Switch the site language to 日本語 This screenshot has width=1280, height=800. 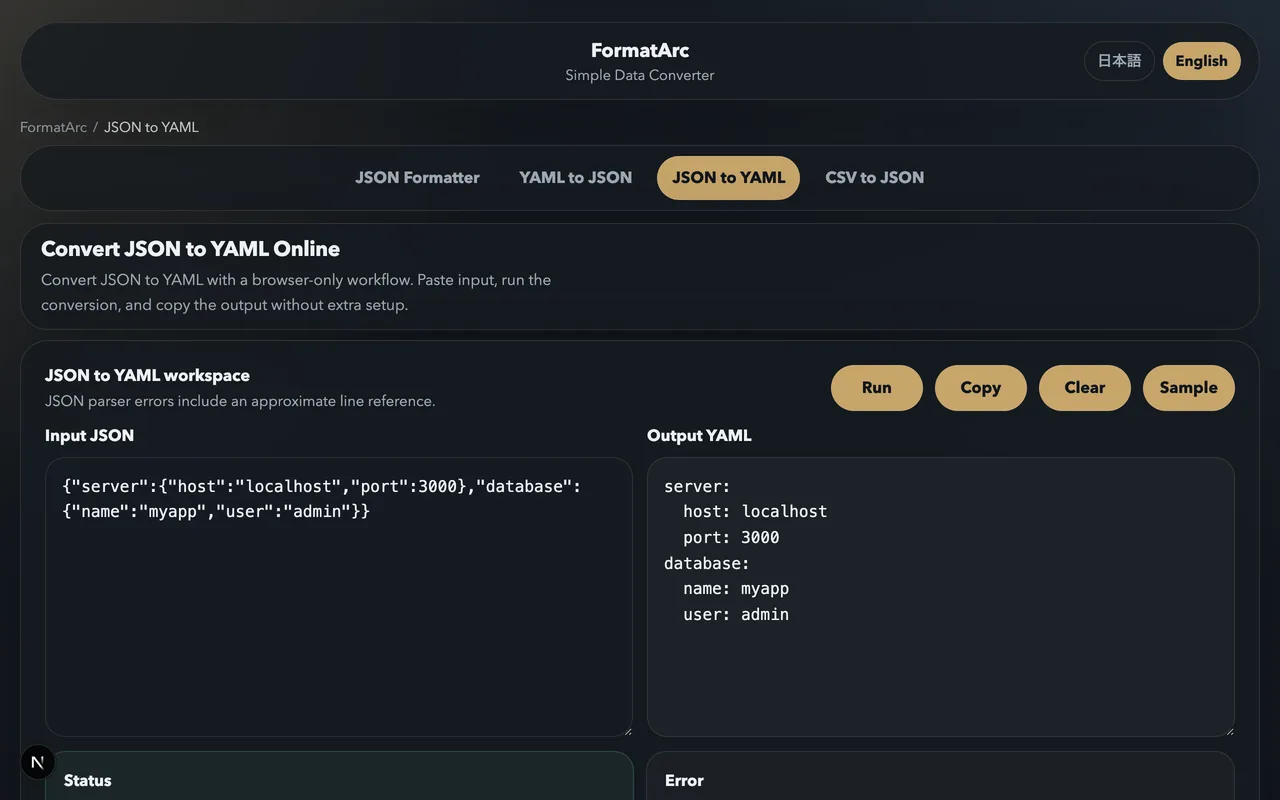(1119, 60)
